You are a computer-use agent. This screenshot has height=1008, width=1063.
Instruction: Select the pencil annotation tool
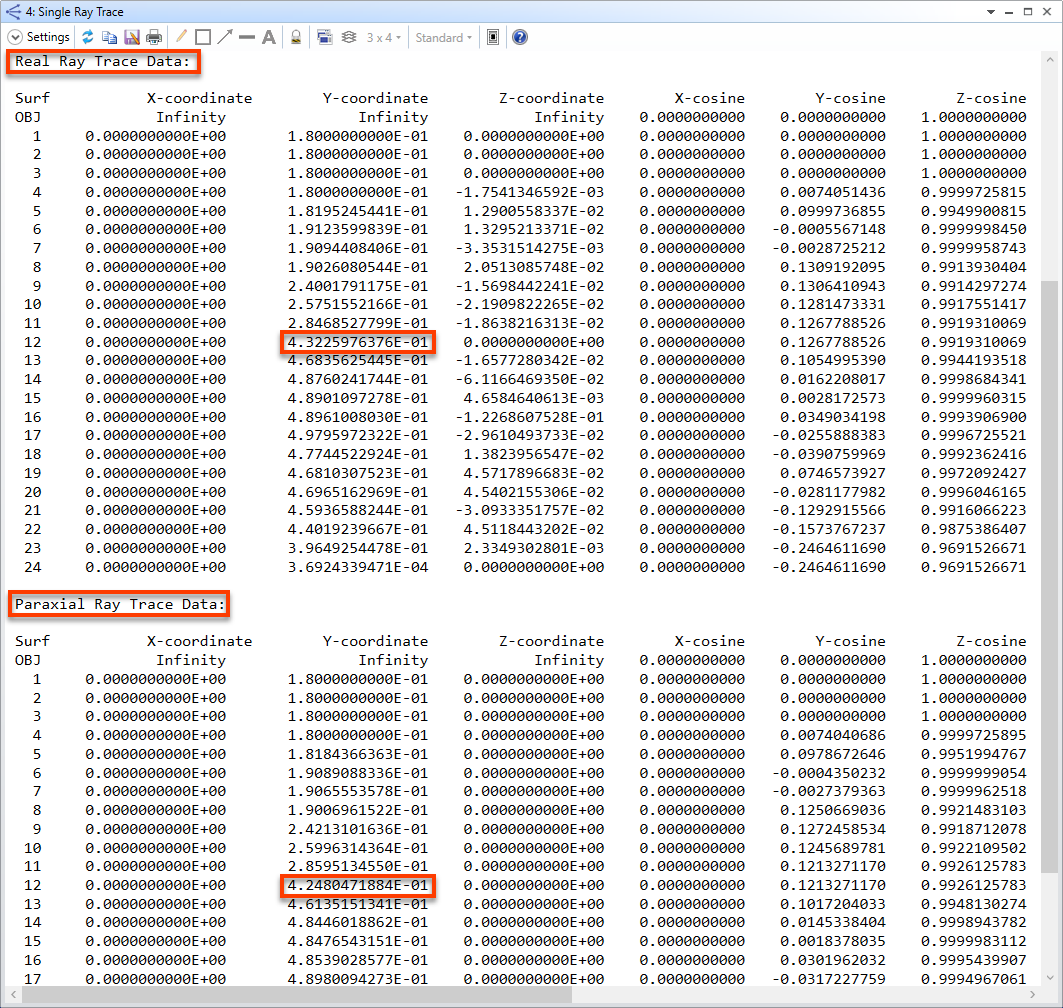coord(181,37)
